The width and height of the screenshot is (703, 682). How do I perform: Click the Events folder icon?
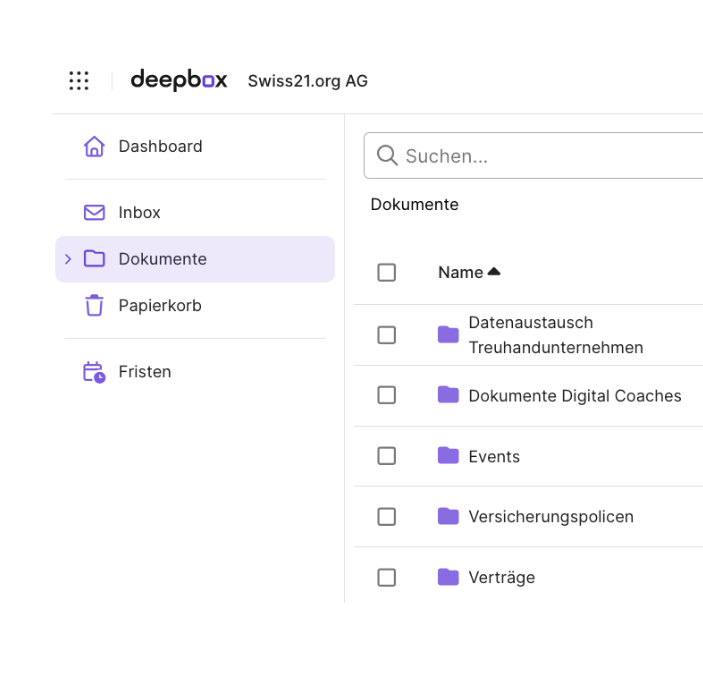pos(448,456)
